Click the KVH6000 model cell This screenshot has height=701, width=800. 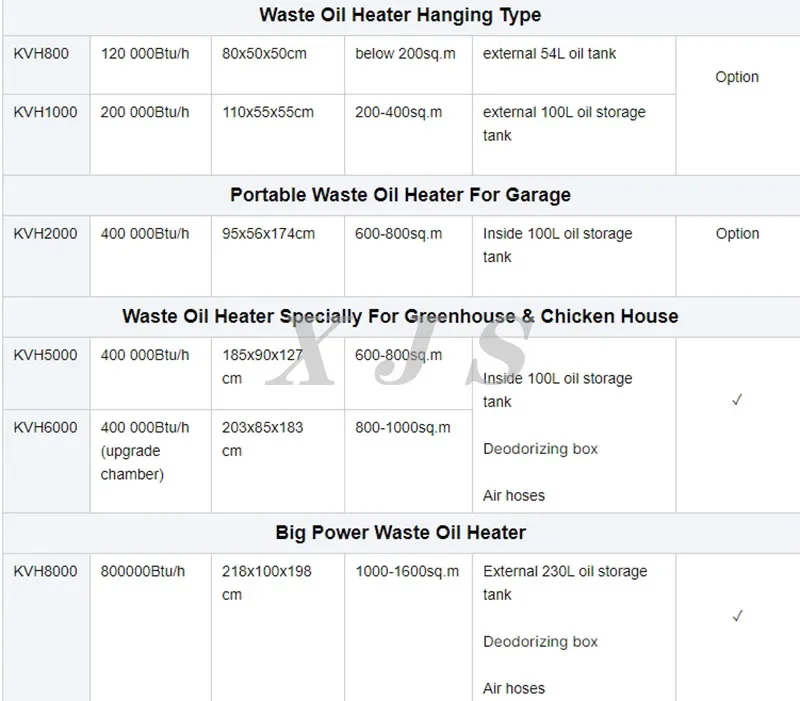46,461
